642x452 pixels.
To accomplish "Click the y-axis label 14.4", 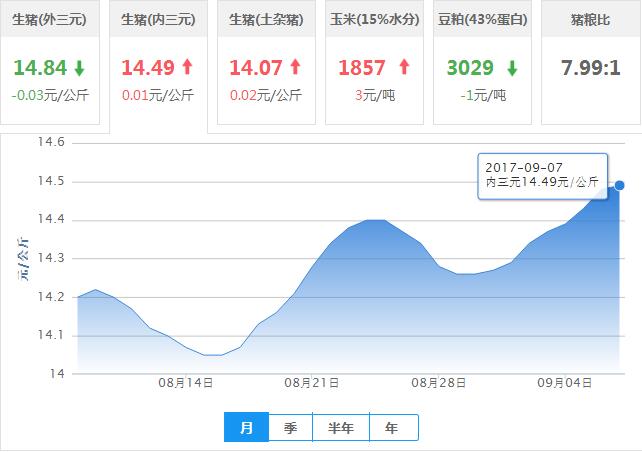I will pyautogui.click(x=51, y=219).
